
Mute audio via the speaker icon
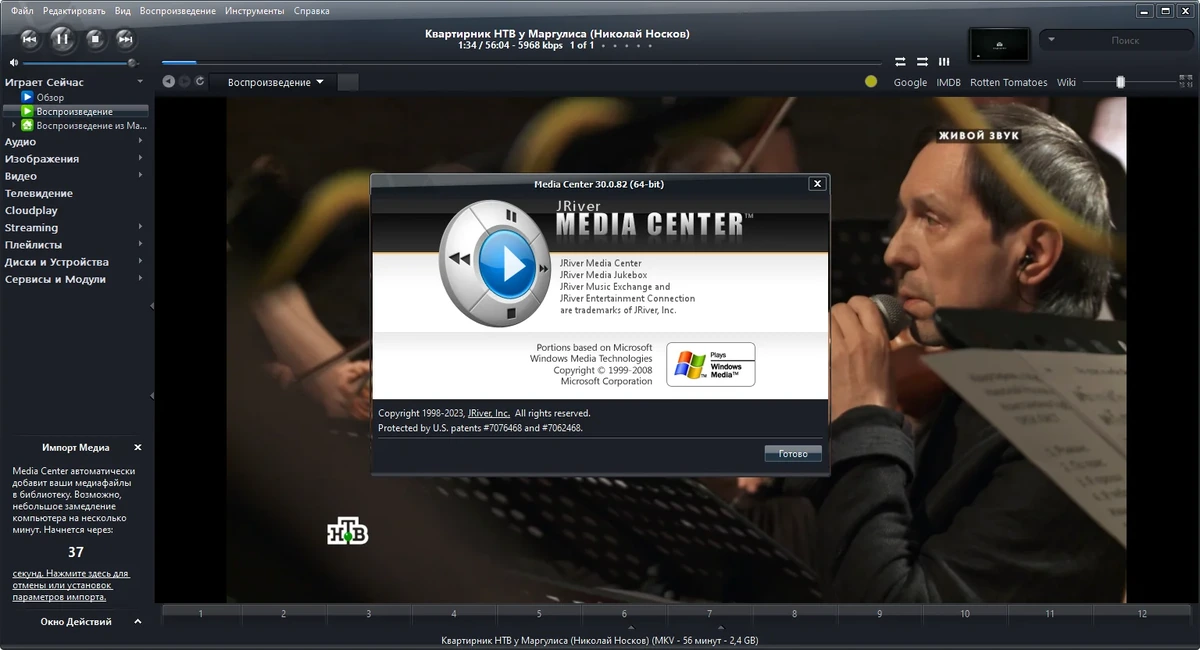13,62
